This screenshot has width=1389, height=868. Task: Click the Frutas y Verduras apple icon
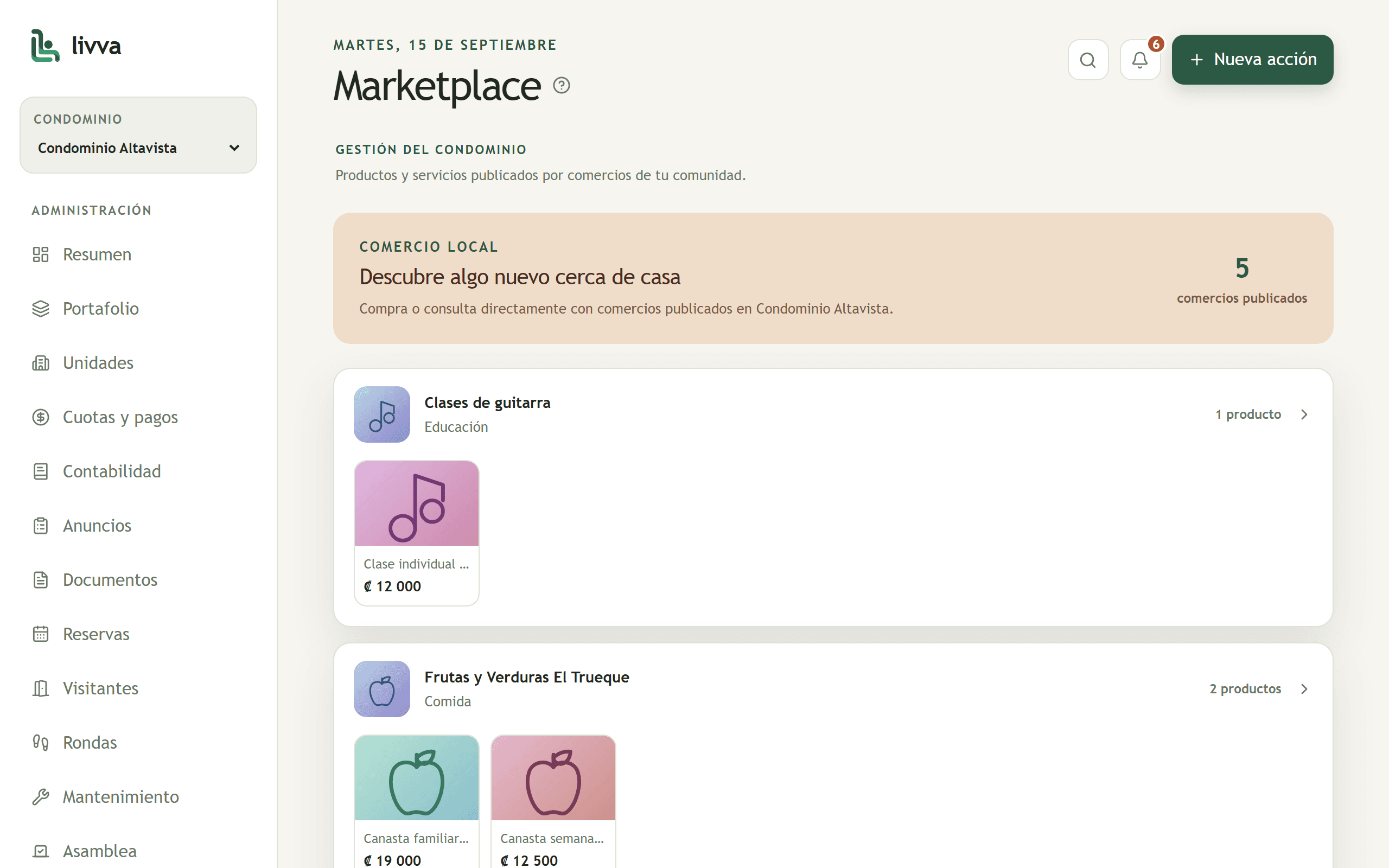(x=381, y=689)
